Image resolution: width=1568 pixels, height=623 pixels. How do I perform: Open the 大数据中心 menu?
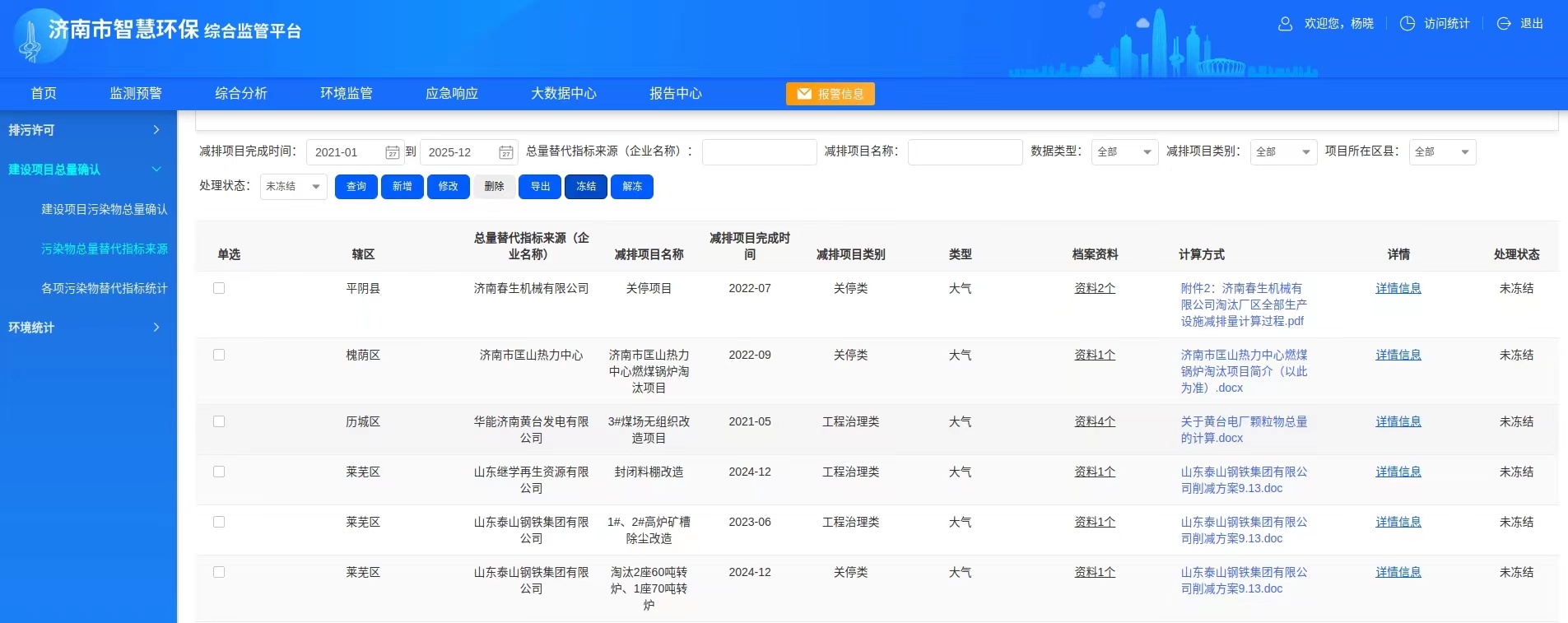pyautogui.click(x=563, y=94)
